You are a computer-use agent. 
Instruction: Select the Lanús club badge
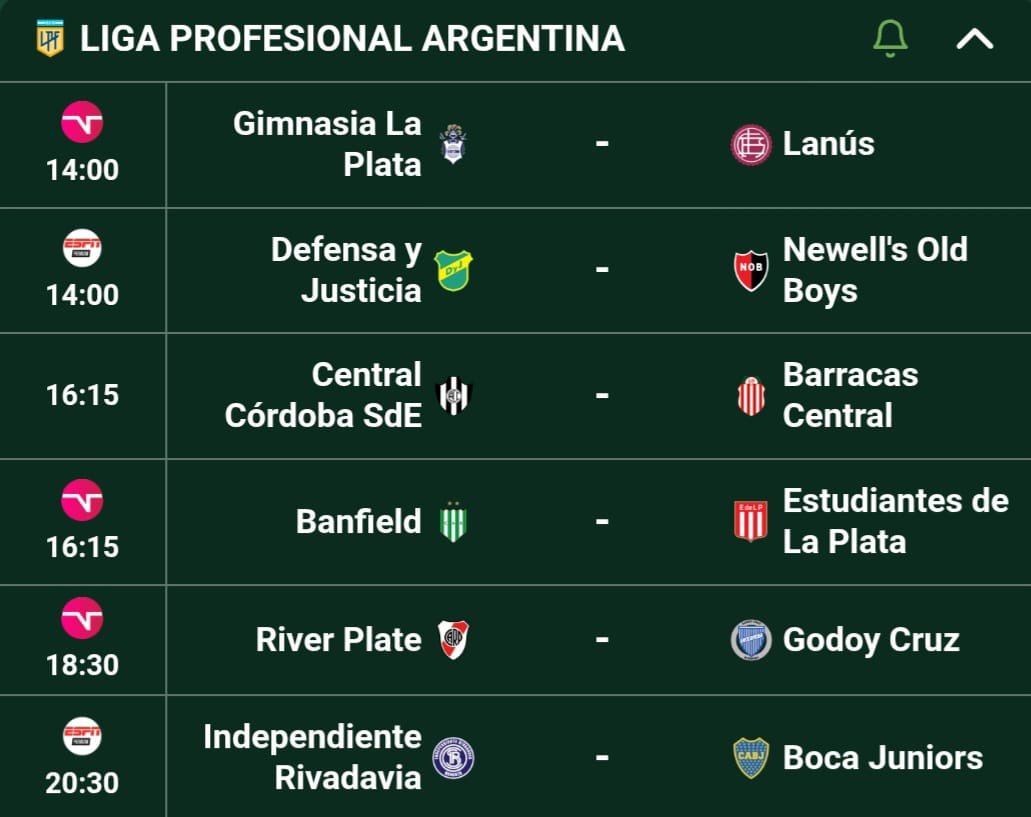(x=750, y=144)
